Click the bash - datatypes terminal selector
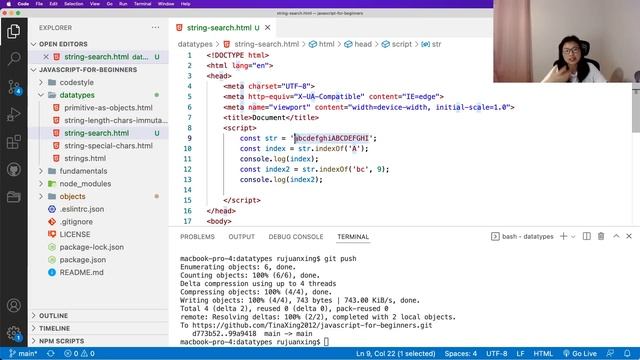 pos(522,236)
